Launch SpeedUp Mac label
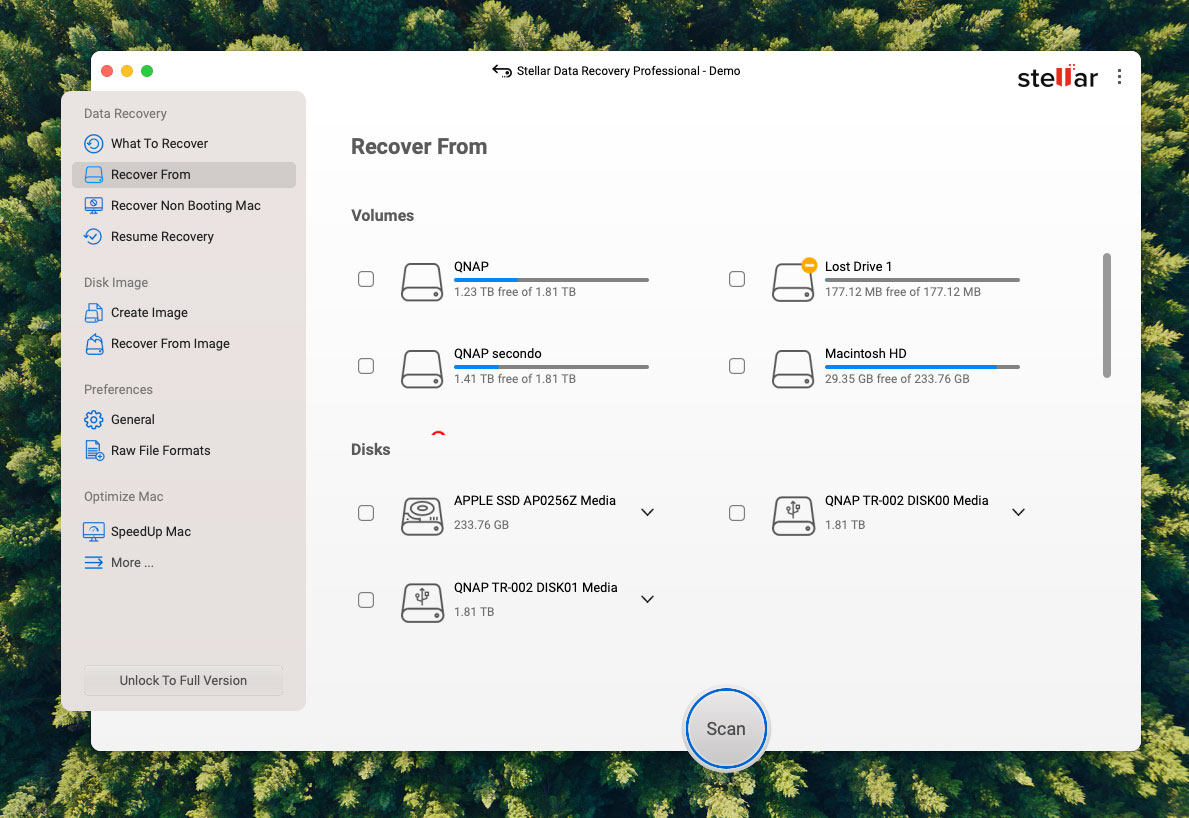 pyautogui.click(x=151, y=531)
